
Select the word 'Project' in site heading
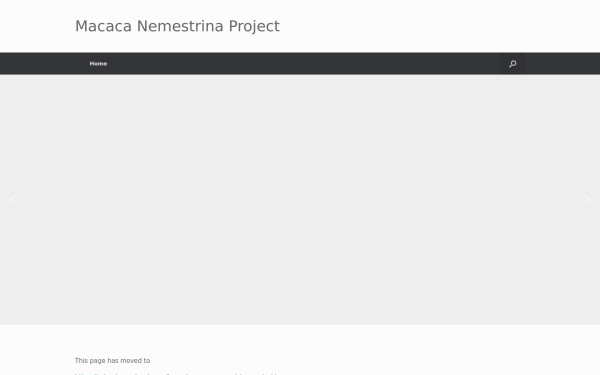click(254, 27)
